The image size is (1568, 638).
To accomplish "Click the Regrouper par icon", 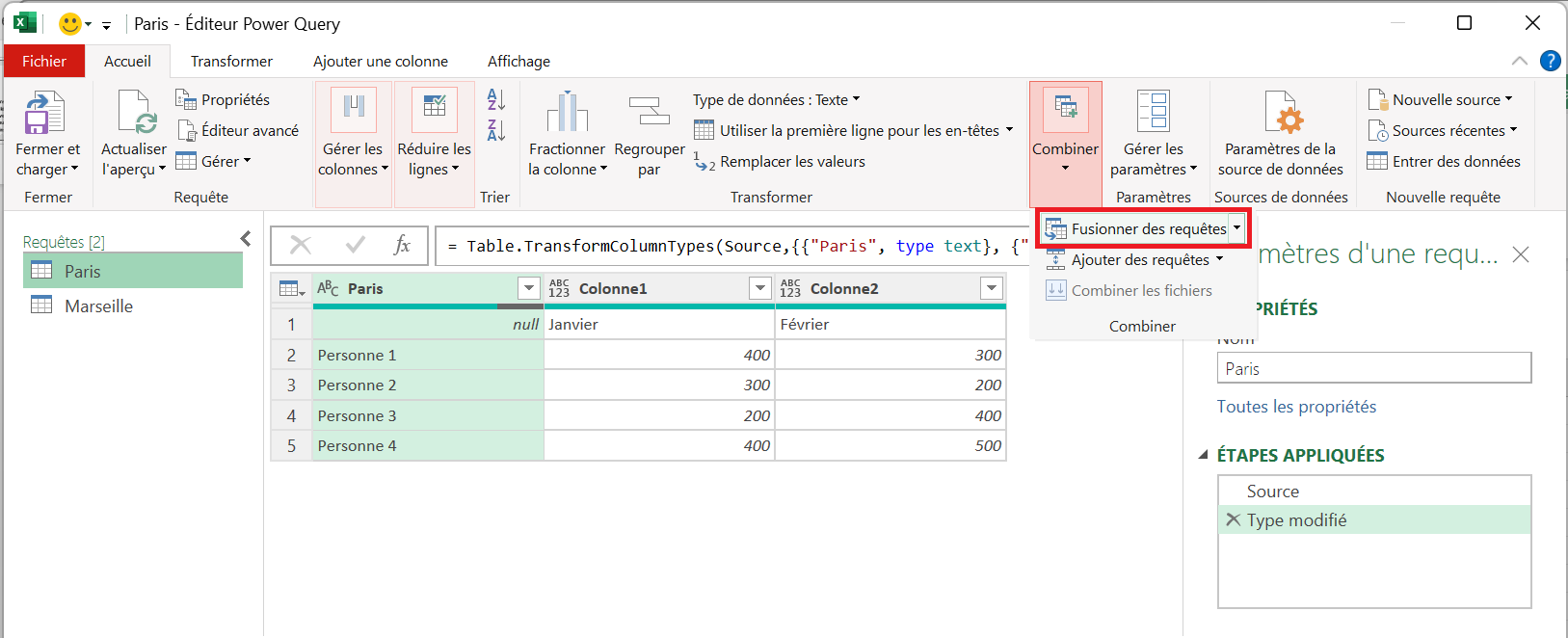I will [x=649, y=112].
